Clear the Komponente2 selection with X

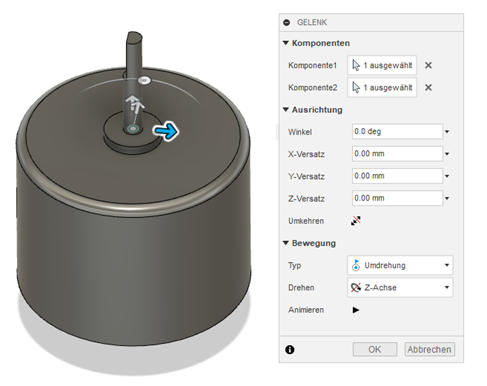pyautogui.click(x=428, y=88)
